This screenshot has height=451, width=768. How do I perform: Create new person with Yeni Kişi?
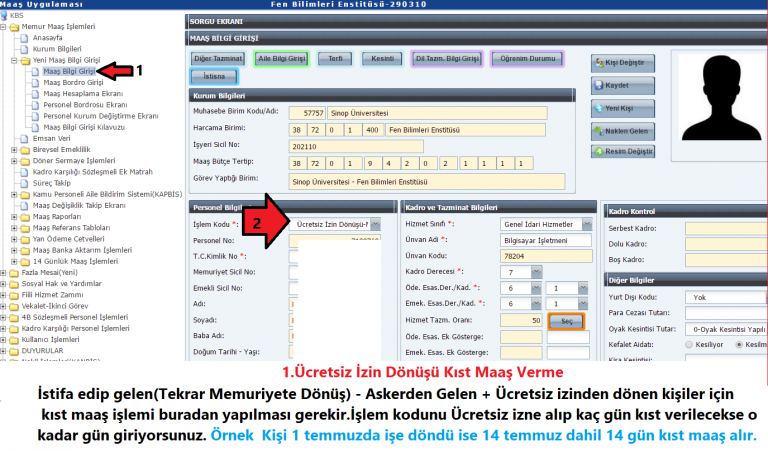pos(623,108)
